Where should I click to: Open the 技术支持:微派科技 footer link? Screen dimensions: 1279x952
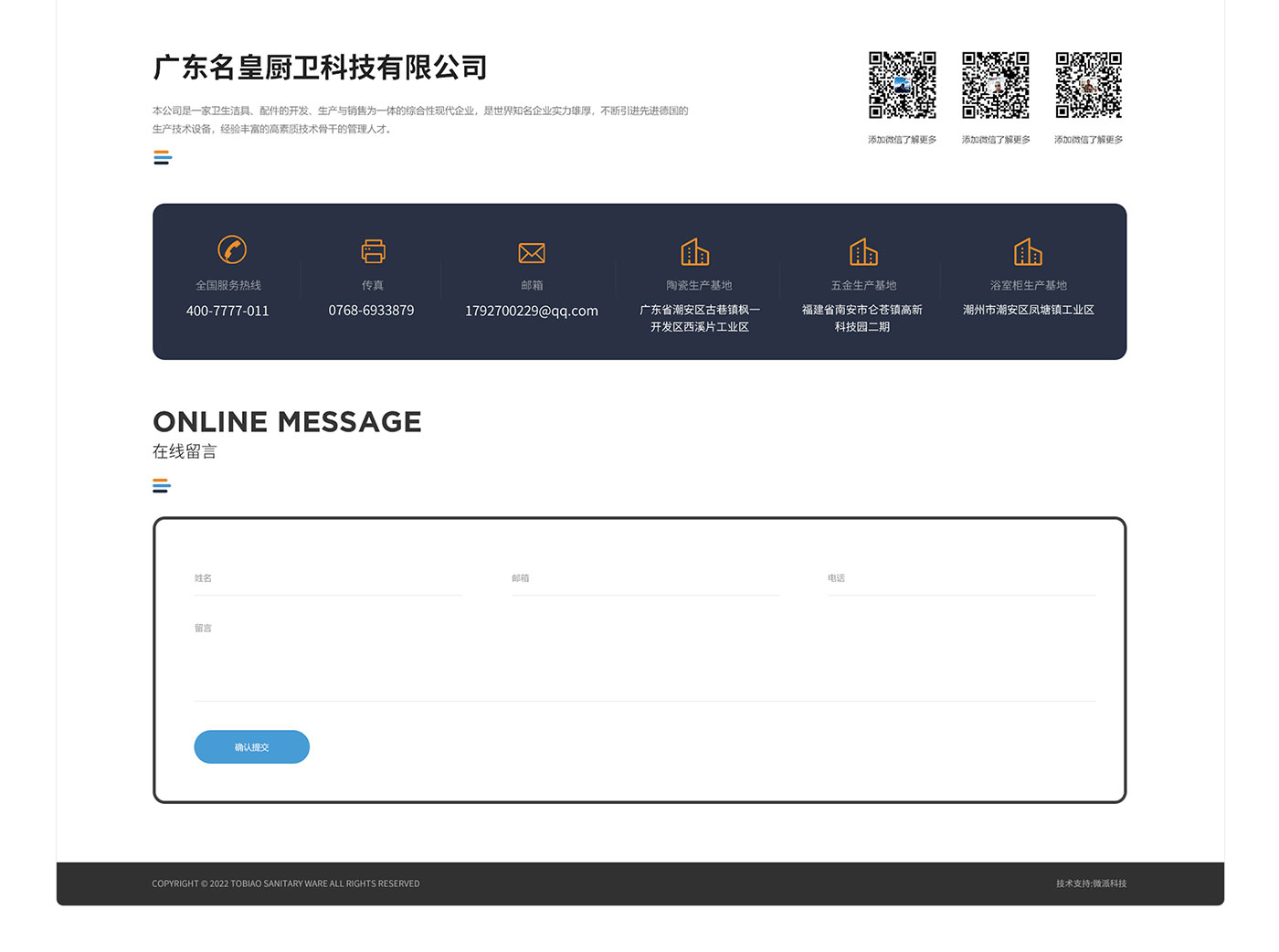pyautogui.click(x=1091, y=883)
